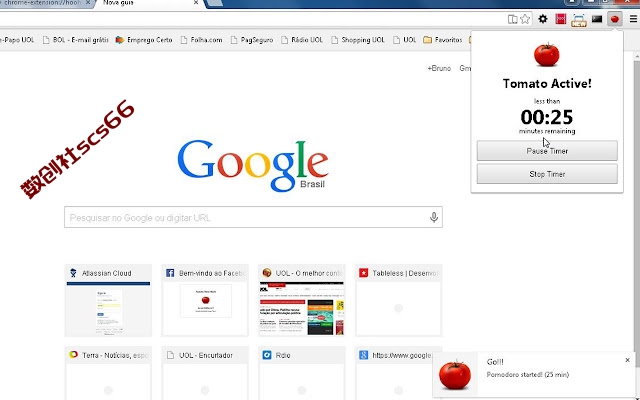Click the extension icon labeled NEW

[579, 20]
